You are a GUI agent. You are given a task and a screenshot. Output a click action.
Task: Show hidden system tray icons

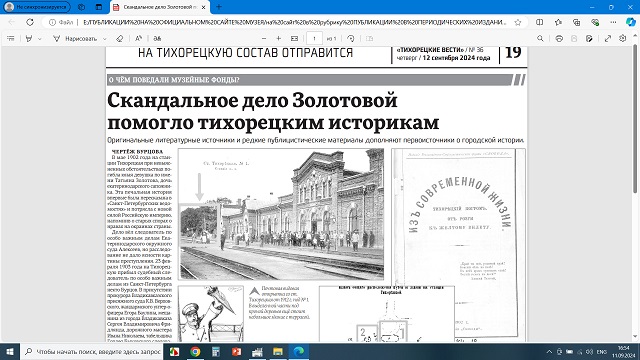(x=549, y=352)
